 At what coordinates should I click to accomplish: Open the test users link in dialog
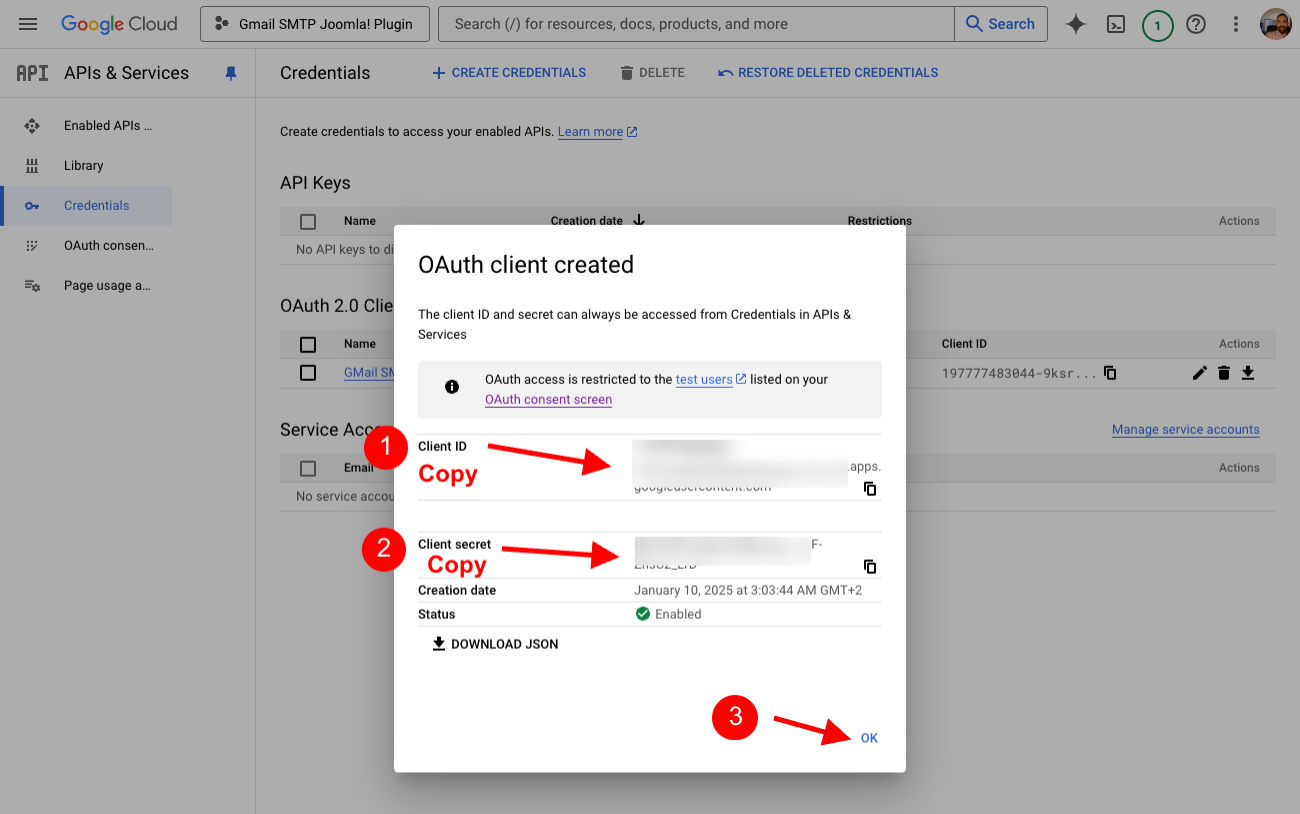click(x=711, y=380)
